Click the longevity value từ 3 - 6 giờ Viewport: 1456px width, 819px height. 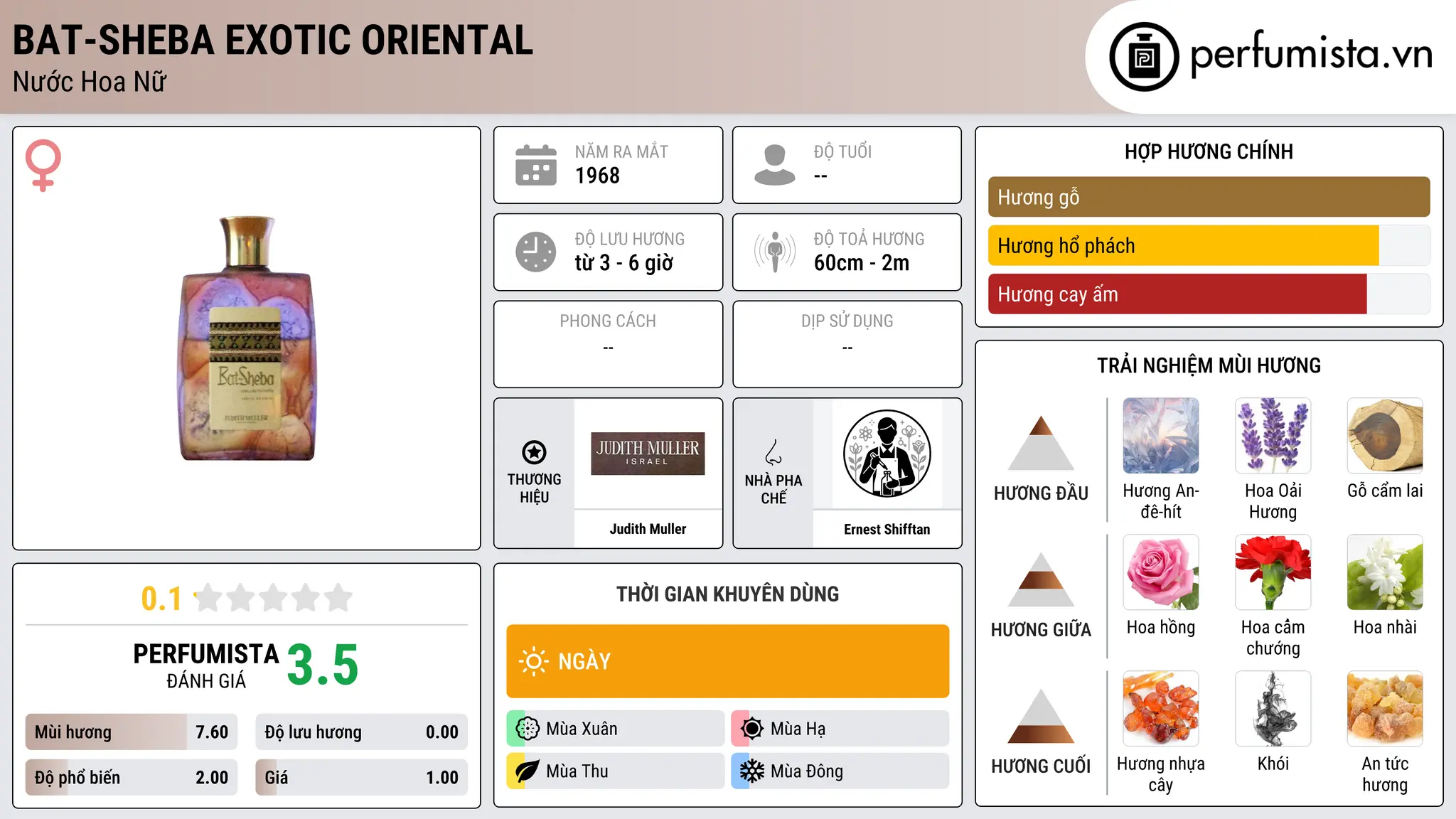pyautogui.click(x=623, y=263)
